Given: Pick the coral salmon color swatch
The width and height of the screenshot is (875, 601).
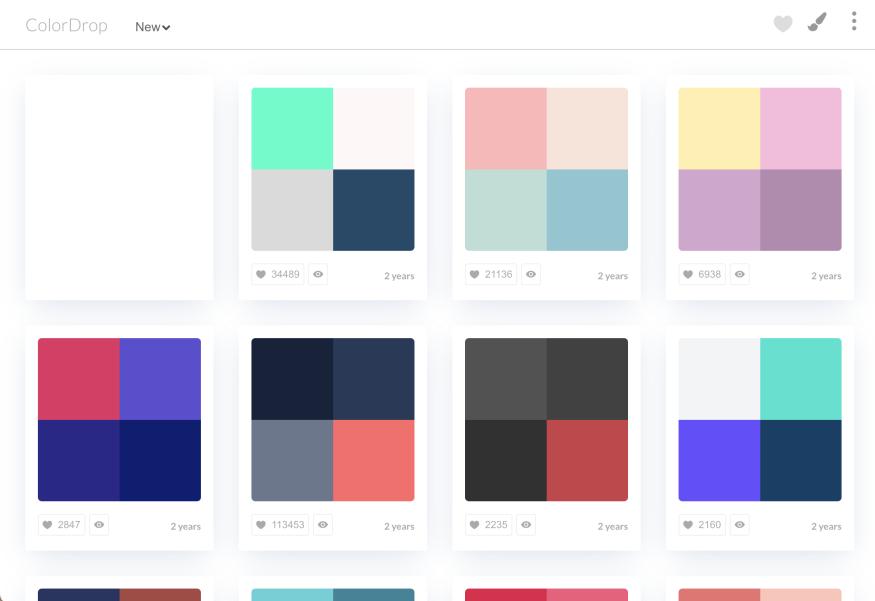Looking at the screenshot, I should [373, 460].
